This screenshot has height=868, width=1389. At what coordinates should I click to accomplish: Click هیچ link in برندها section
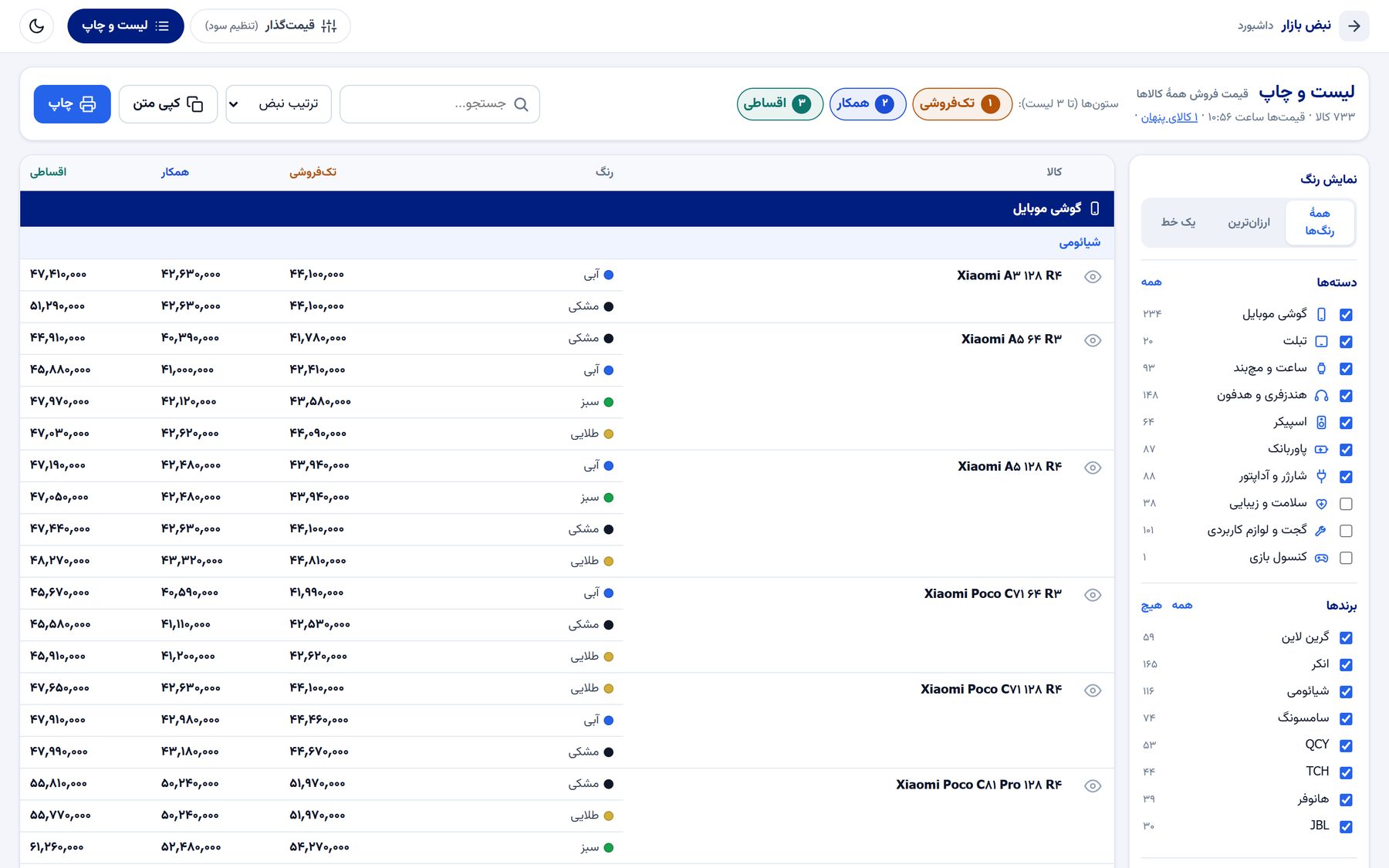tap(1151, 606)
